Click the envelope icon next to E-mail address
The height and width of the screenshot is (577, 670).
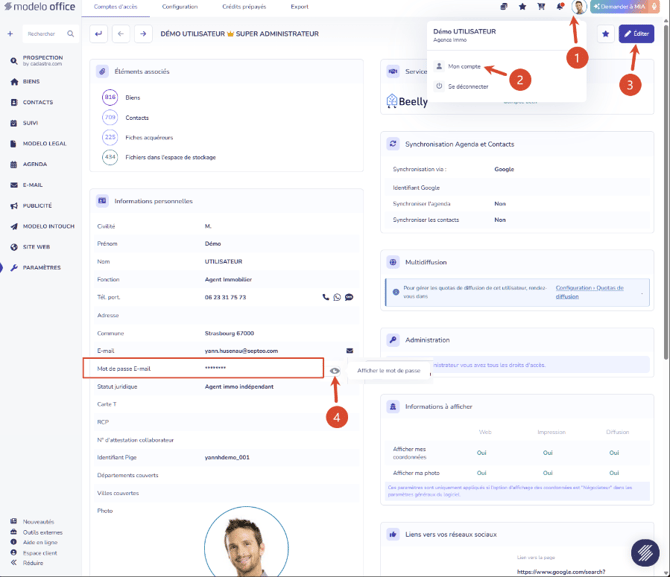(350, 350)
